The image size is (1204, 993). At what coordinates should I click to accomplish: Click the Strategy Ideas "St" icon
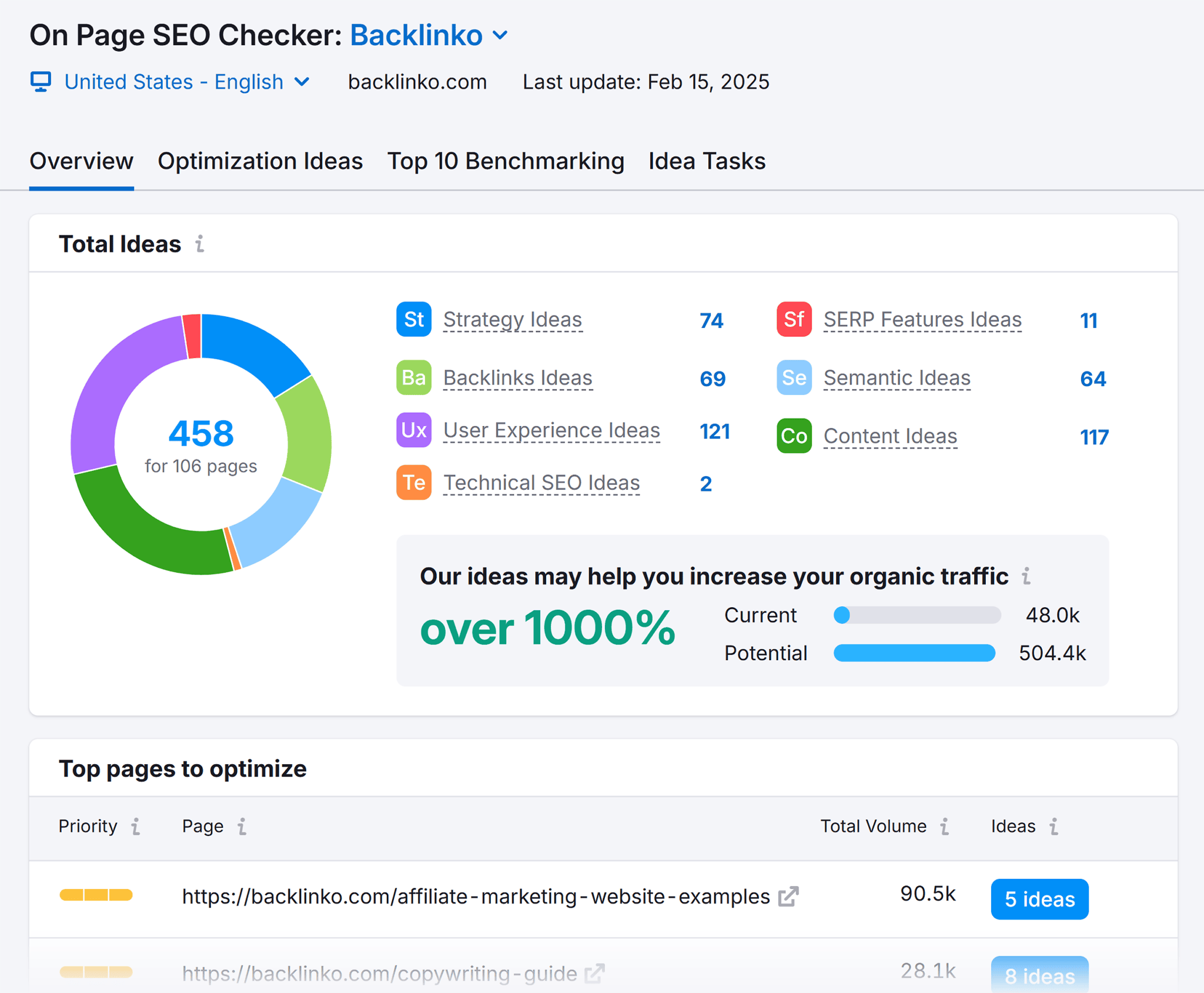click(x=413, y=320)
